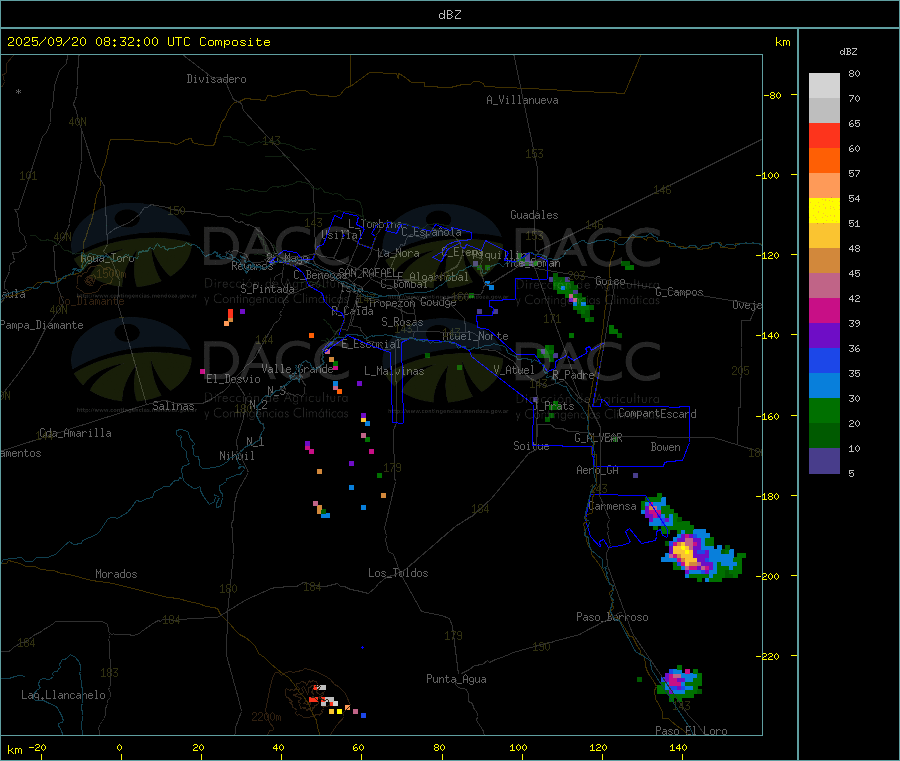The height and width of the screenshot is (761, 900).
Task: Click the G_Campos label
Action: click(679, 292)
